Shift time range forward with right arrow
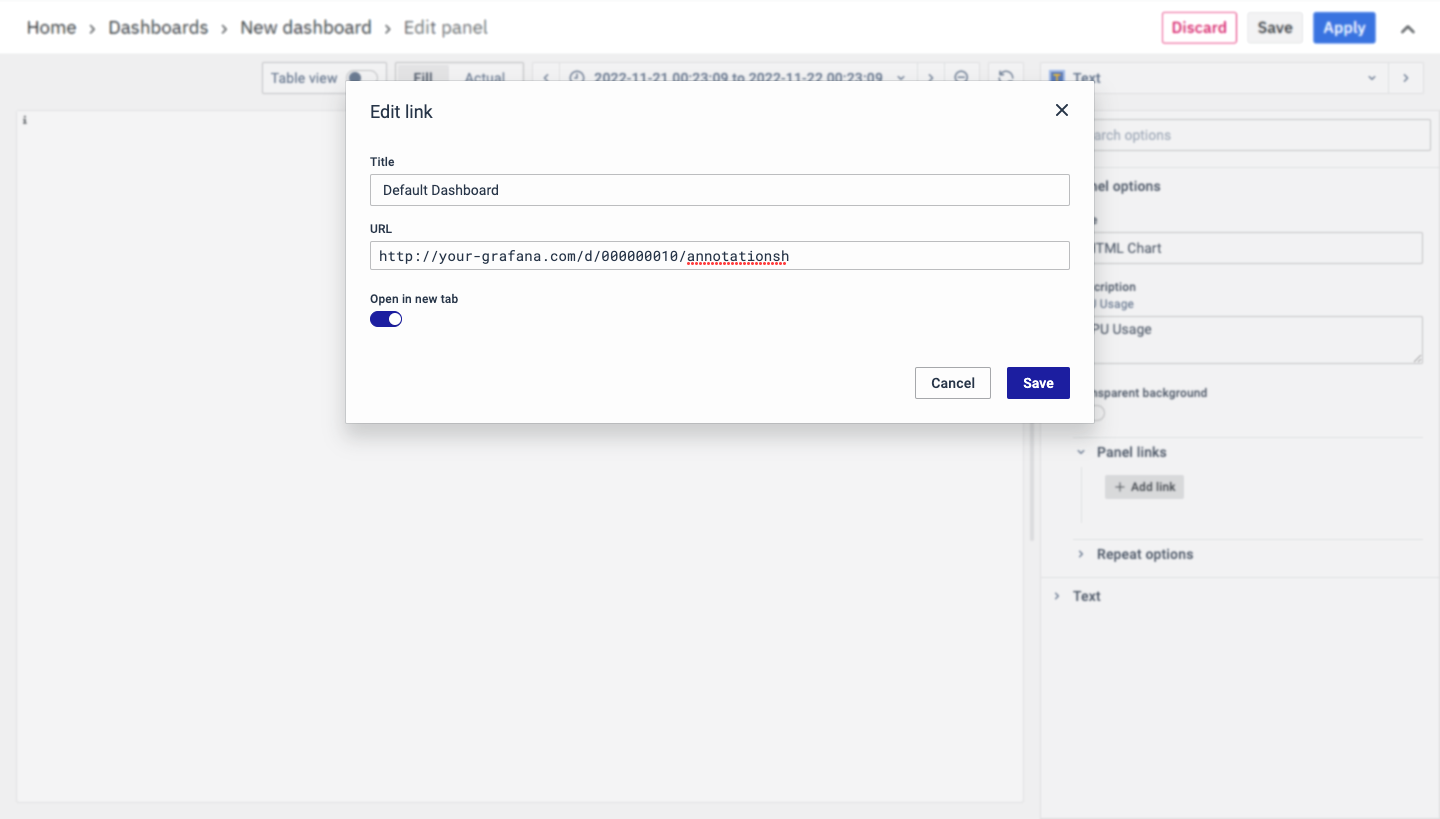Viewport: 1440px width, 819px height. point(930,78)
